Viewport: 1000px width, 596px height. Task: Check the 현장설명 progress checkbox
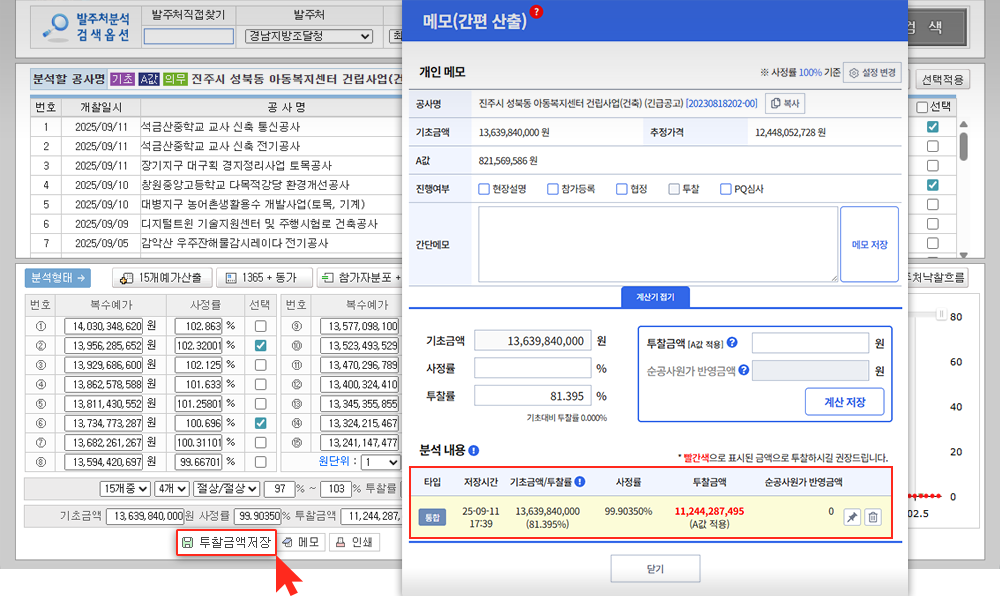(484, 189)
